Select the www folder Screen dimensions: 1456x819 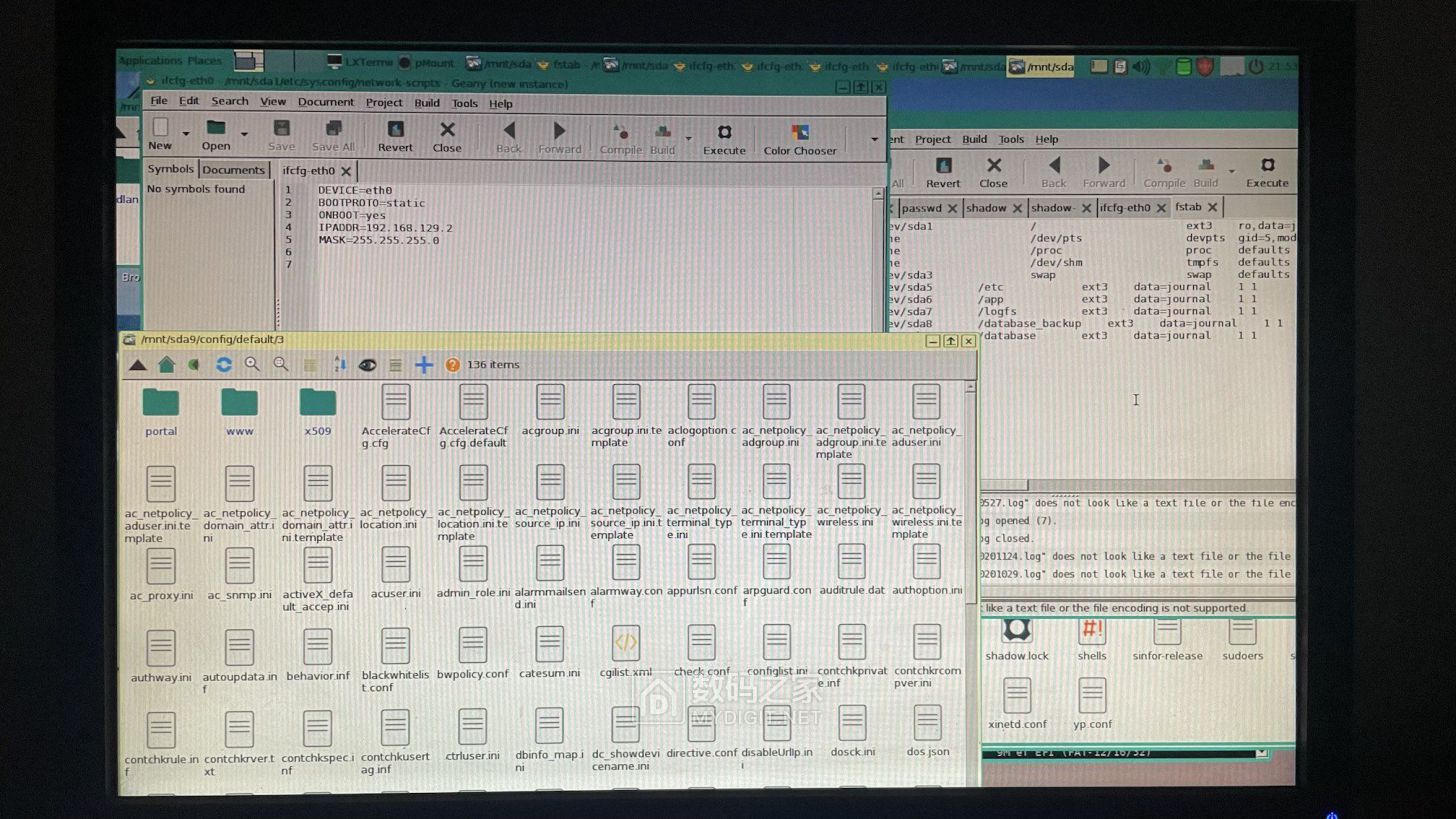[239, 411]
